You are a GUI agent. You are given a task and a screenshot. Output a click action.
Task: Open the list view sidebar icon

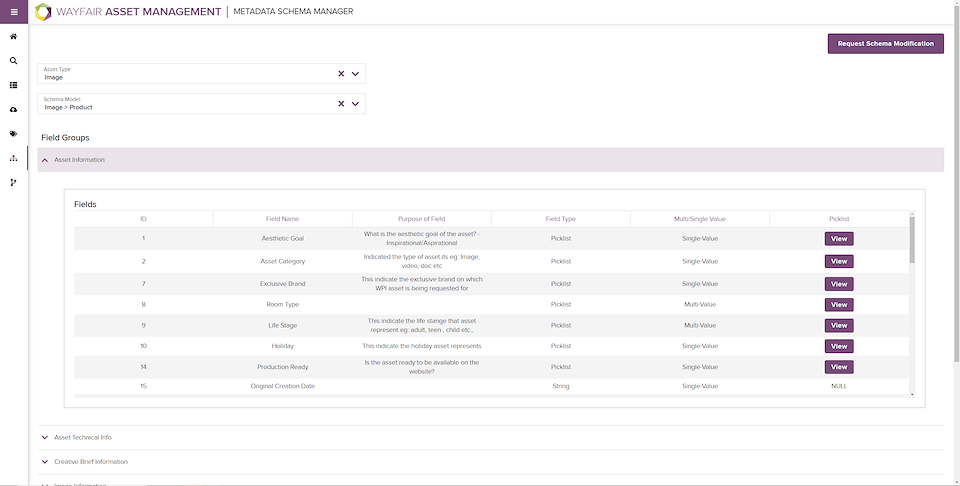pyautogui.click(x=13, y=85)
